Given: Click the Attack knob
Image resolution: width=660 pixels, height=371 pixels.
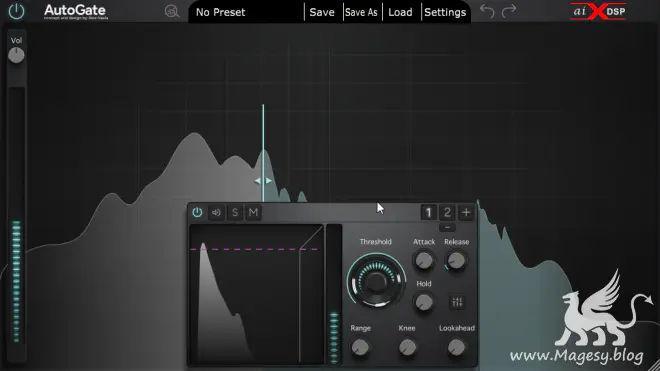Looking at the screenshot, I should click(x=423, y=260).
